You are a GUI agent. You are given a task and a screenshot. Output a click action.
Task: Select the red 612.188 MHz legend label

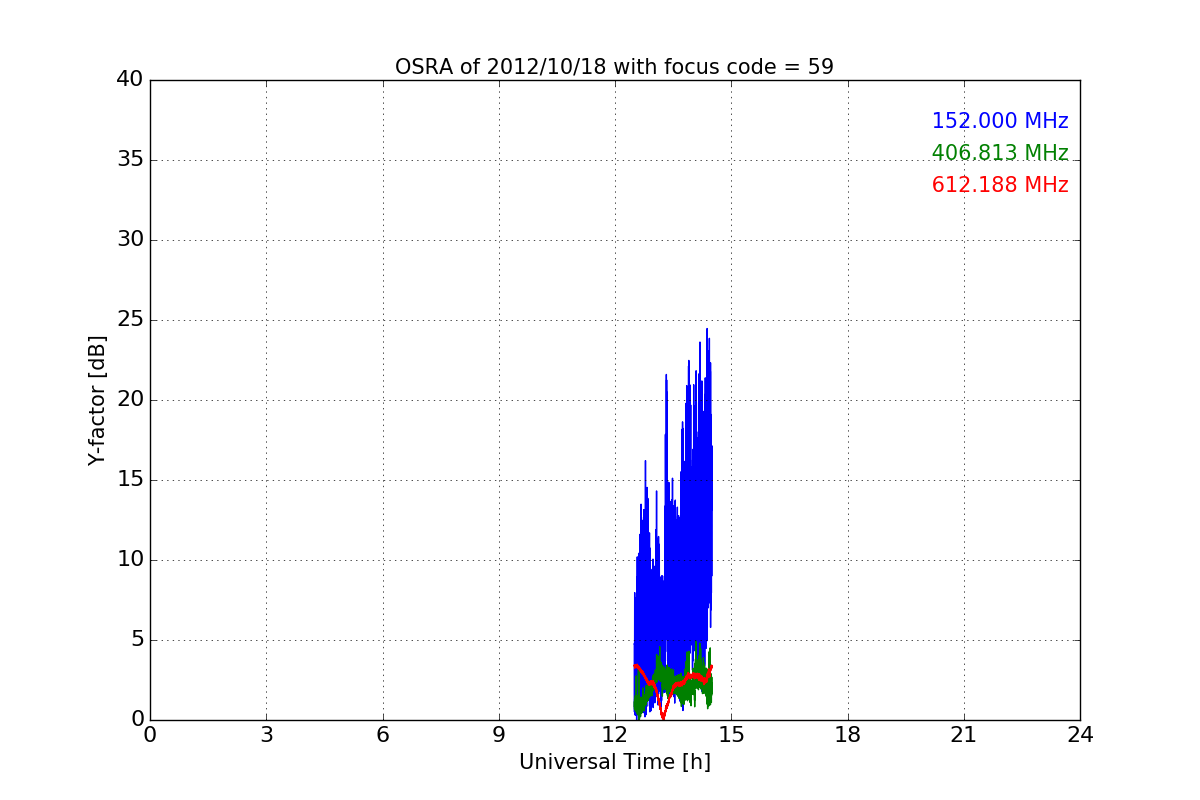(x=1000, y=185)
